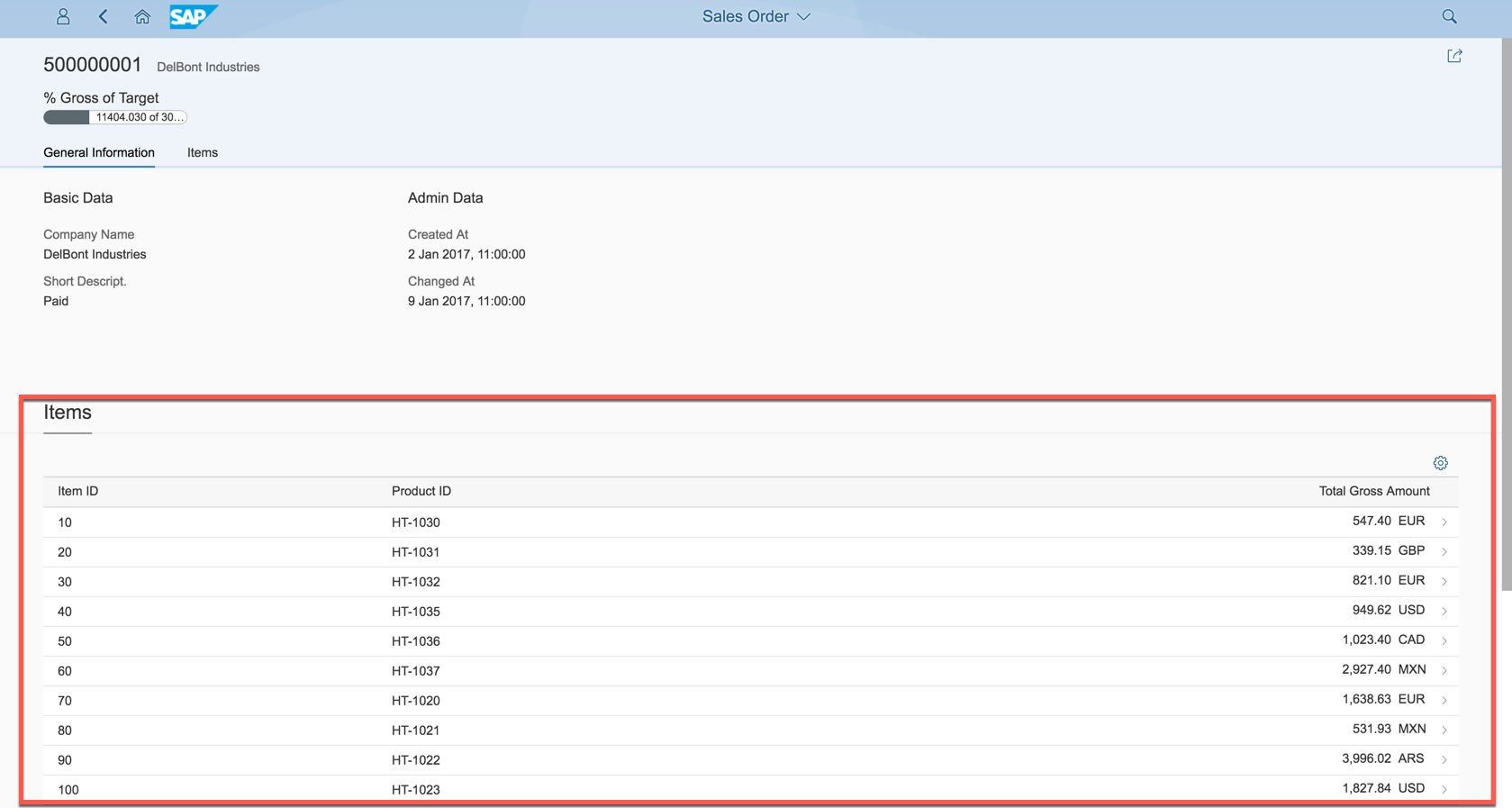Screen dimensions: 1512x808
Task: Navigate into HT-1031 row arrow
Action: tap(1444, 552)
